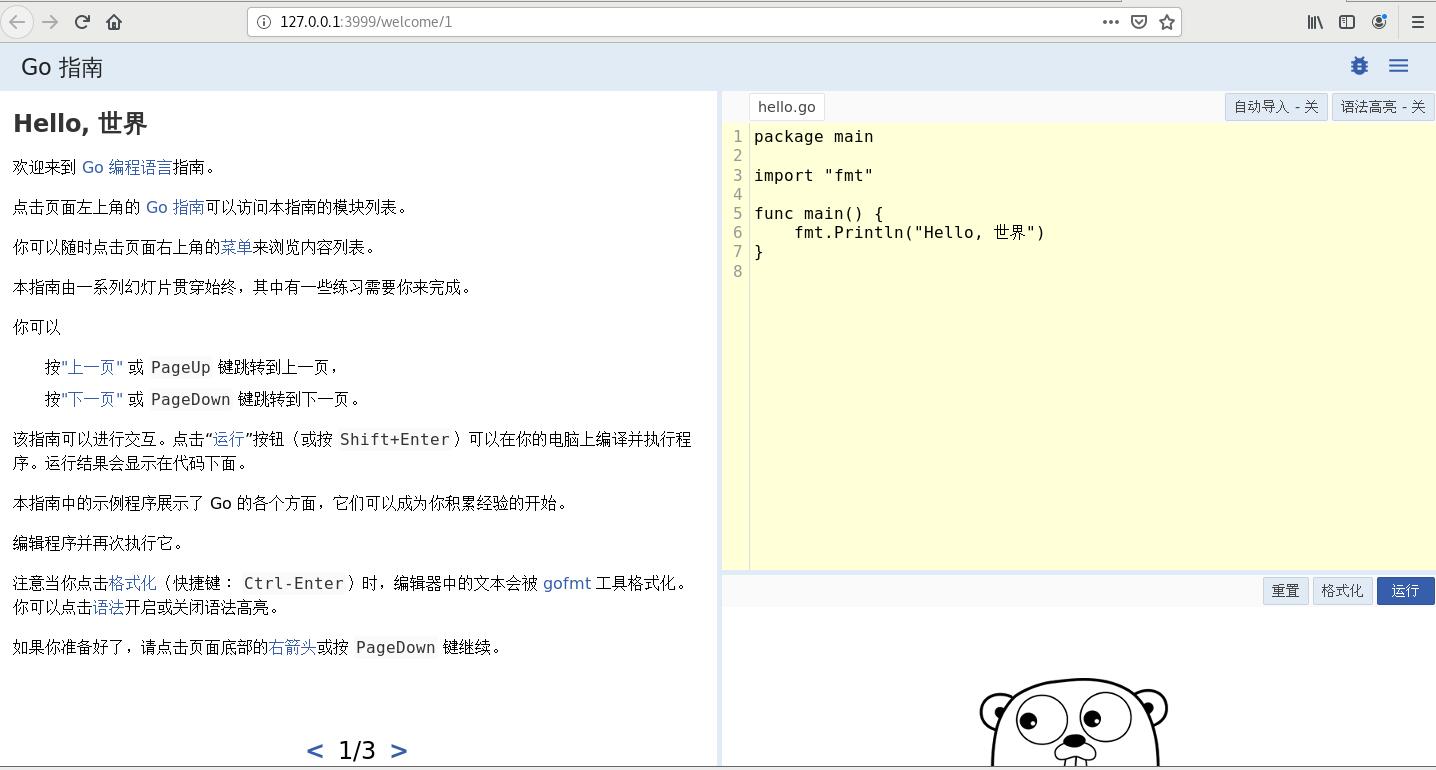Open page actions three-dot menu

1110,21
